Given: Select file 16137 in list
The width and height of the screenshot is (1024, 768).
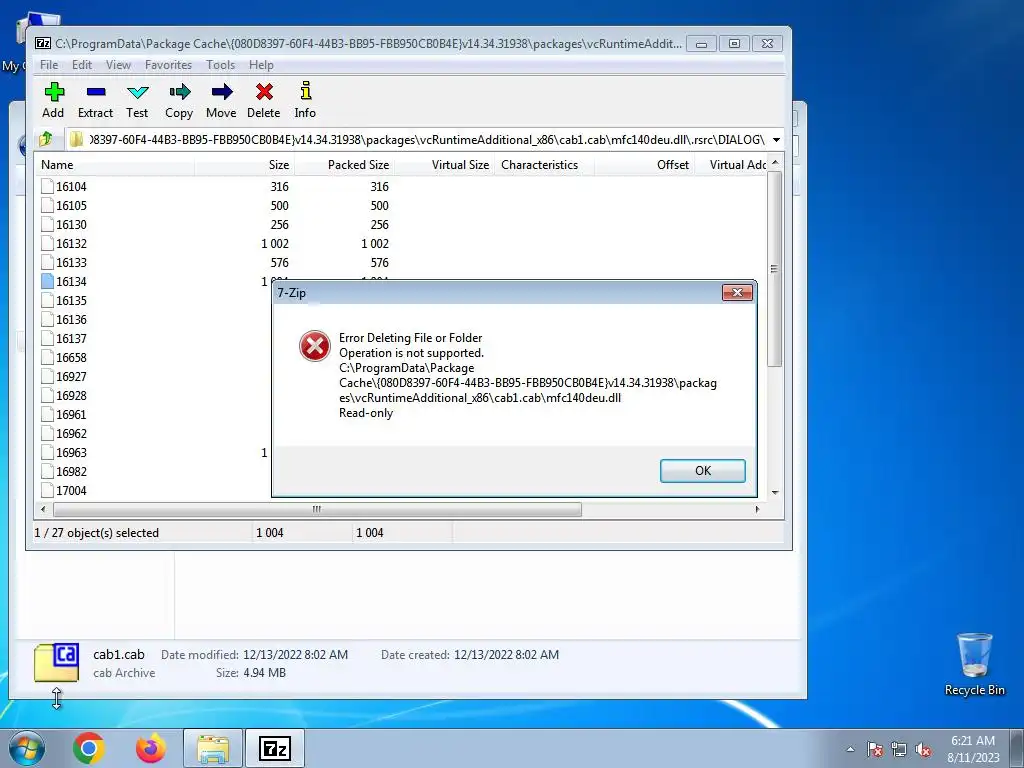Looking at the screenshot, I should click(x=71, y=338).
